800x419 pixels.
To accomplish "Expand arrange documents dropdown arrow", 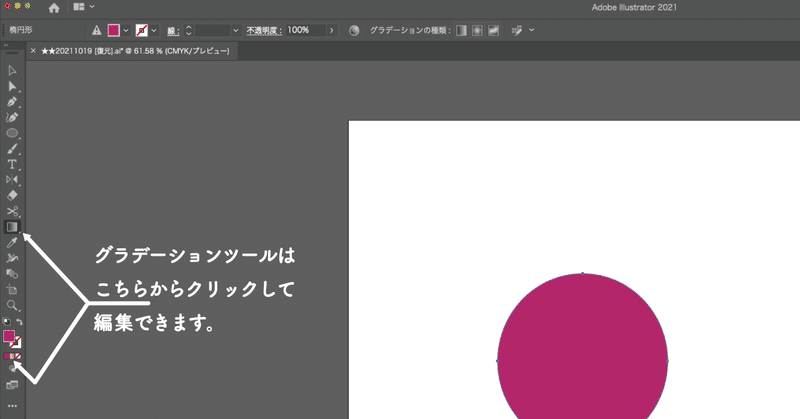I will coord(92,7).
